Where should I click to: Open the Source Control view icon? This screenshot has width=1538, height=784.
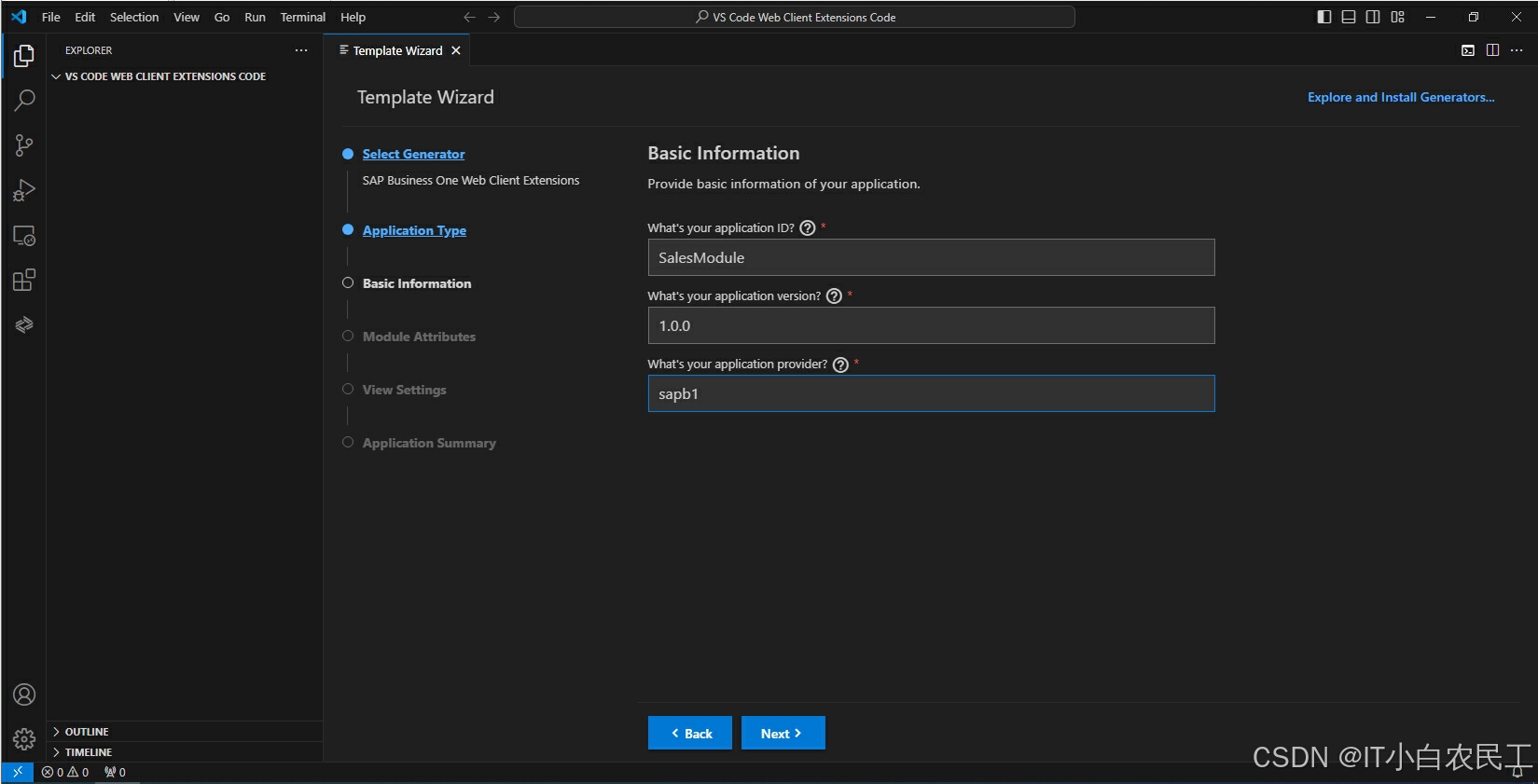pyautogui.click(x=24, y=145)
